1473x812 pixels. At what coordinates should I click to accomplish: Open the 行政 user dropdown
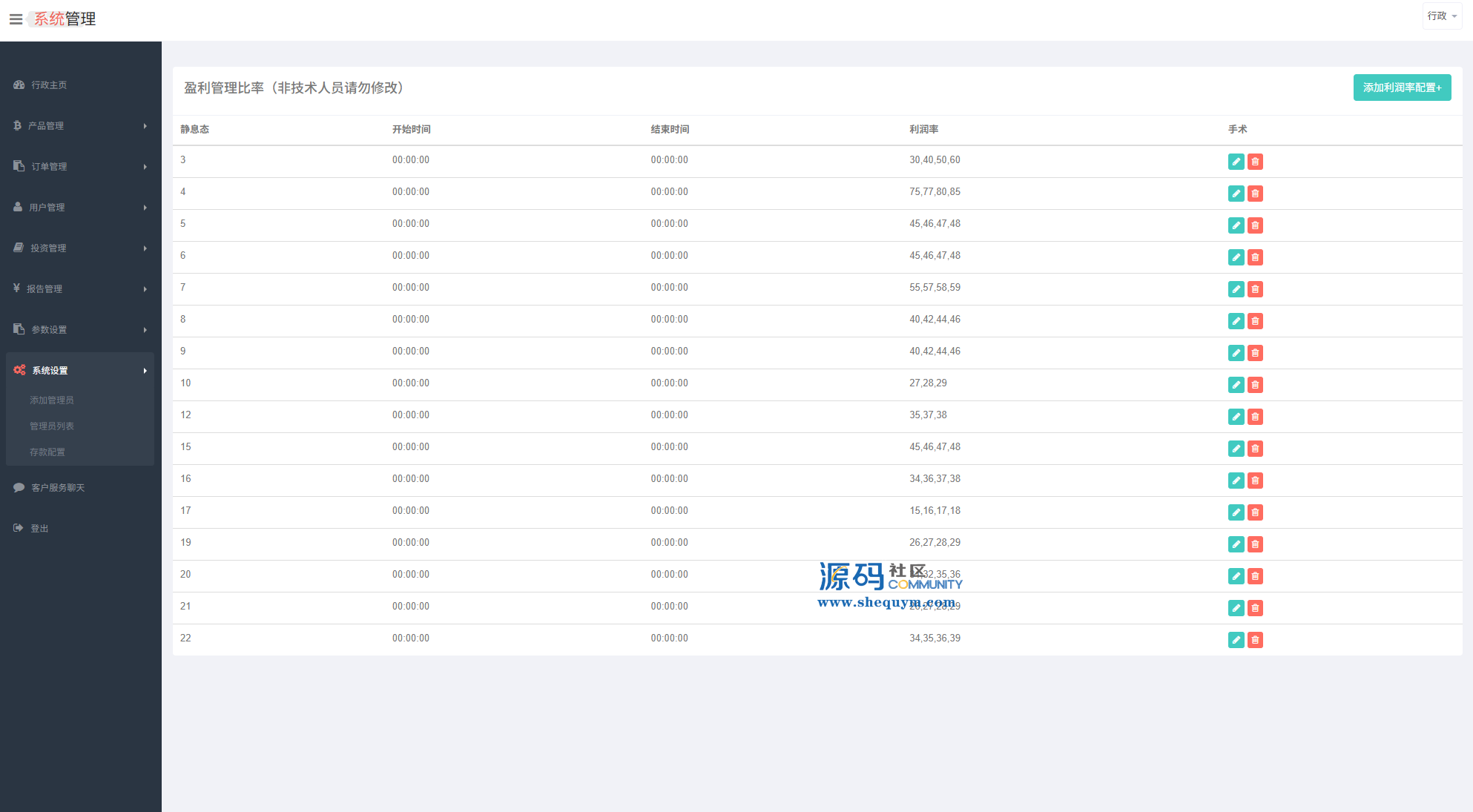[1441, 16]
